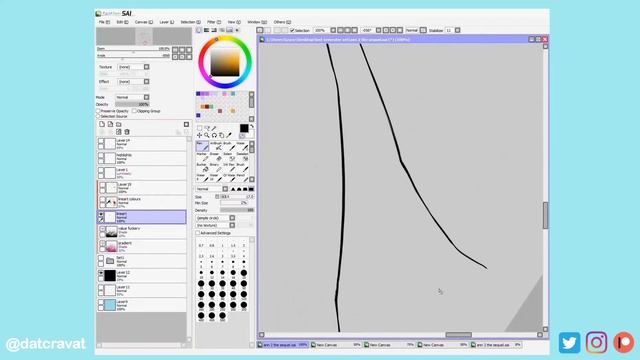Open the rotation angle dropdown in toolbar

[x=378, y=30]
